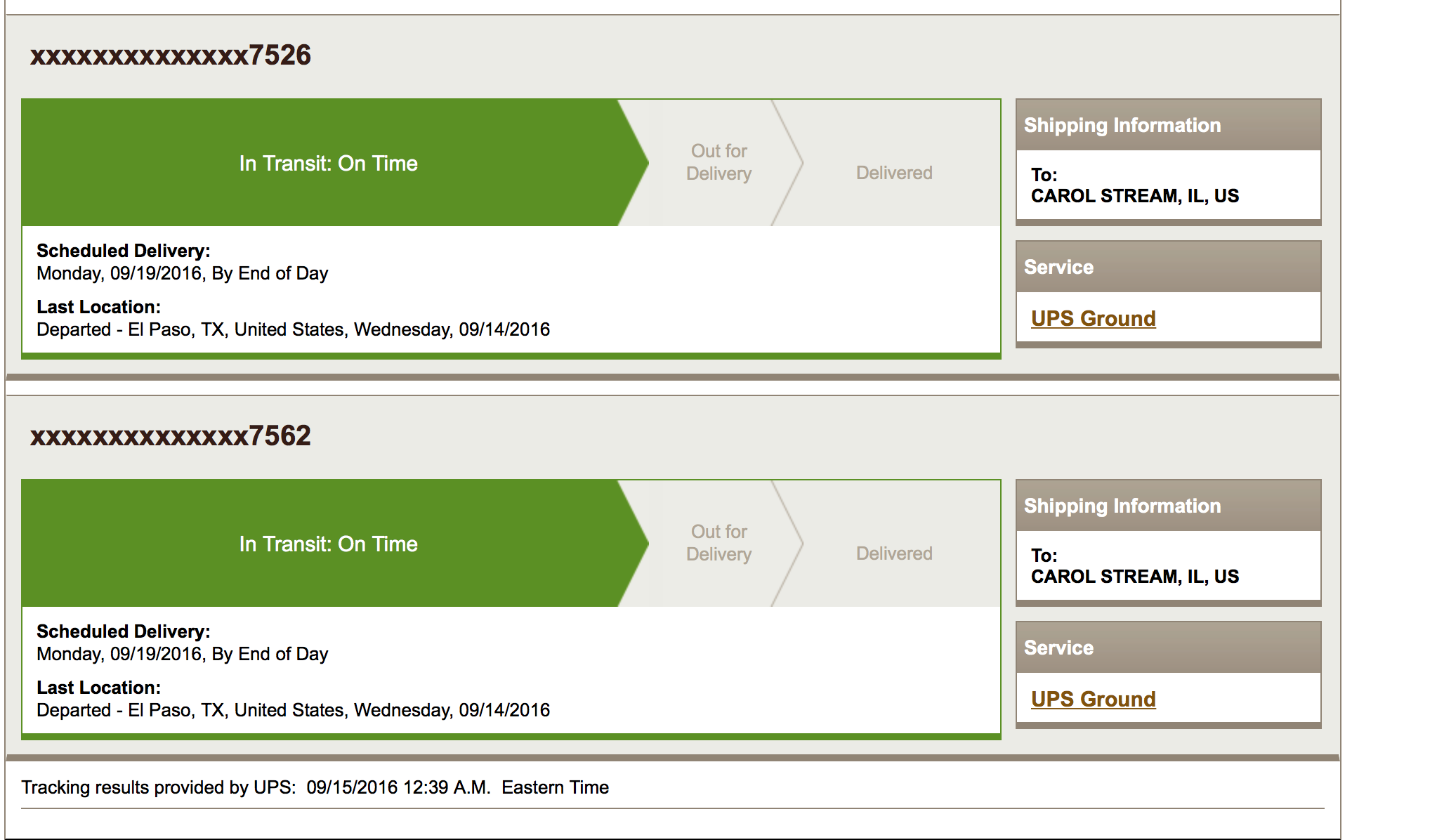The height and width of the screenshot is (840, 1437).
Task: Click Out for Delivery step, second package
Action: [718, 543]
